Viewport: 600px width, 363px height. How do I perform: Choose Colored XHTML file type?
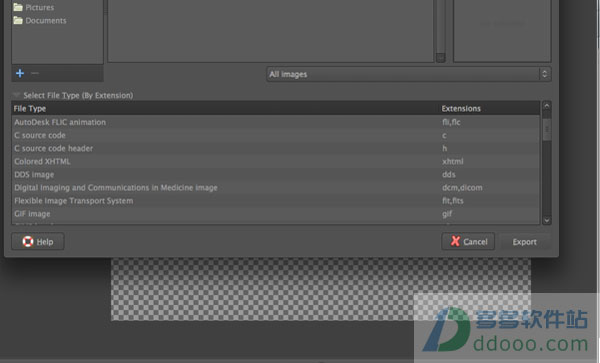[276, 161]
